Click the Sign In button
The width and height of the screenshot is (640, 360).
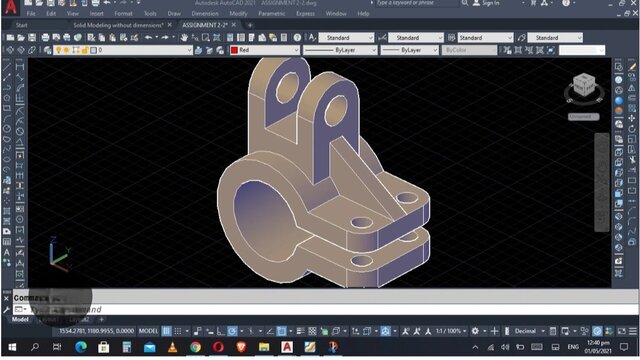[x=486, y=3]
